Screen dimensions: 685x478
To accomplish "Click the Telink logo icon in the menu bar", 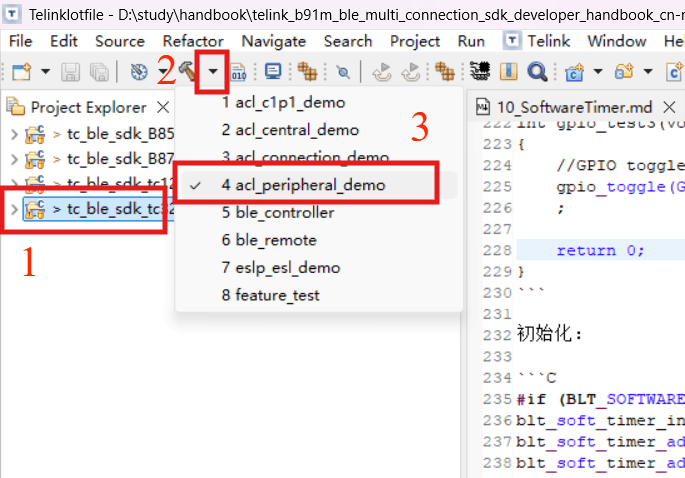I will click(512, 41).
